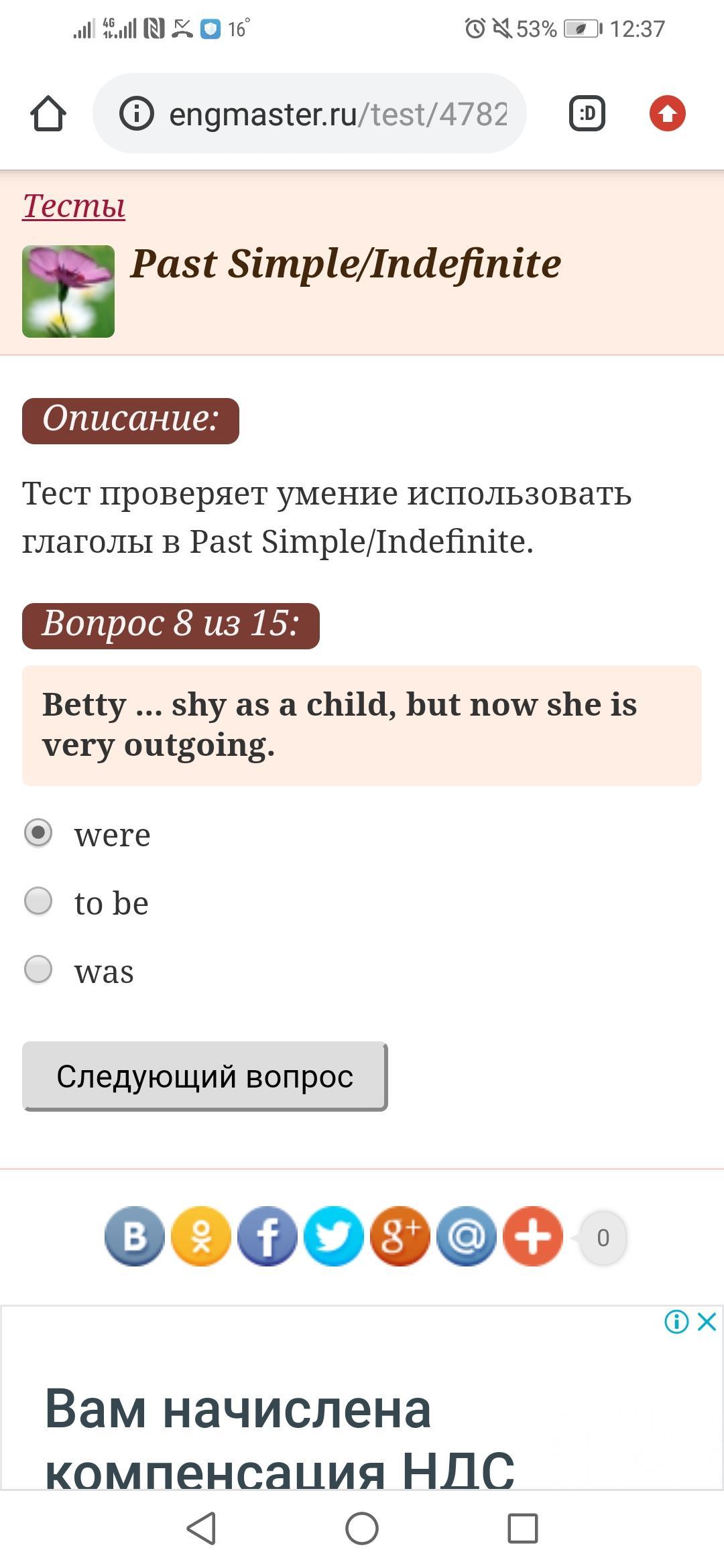Close the advertisement banner
The width and height of the screenshot is (724, 1568).
pos(707,1322)
